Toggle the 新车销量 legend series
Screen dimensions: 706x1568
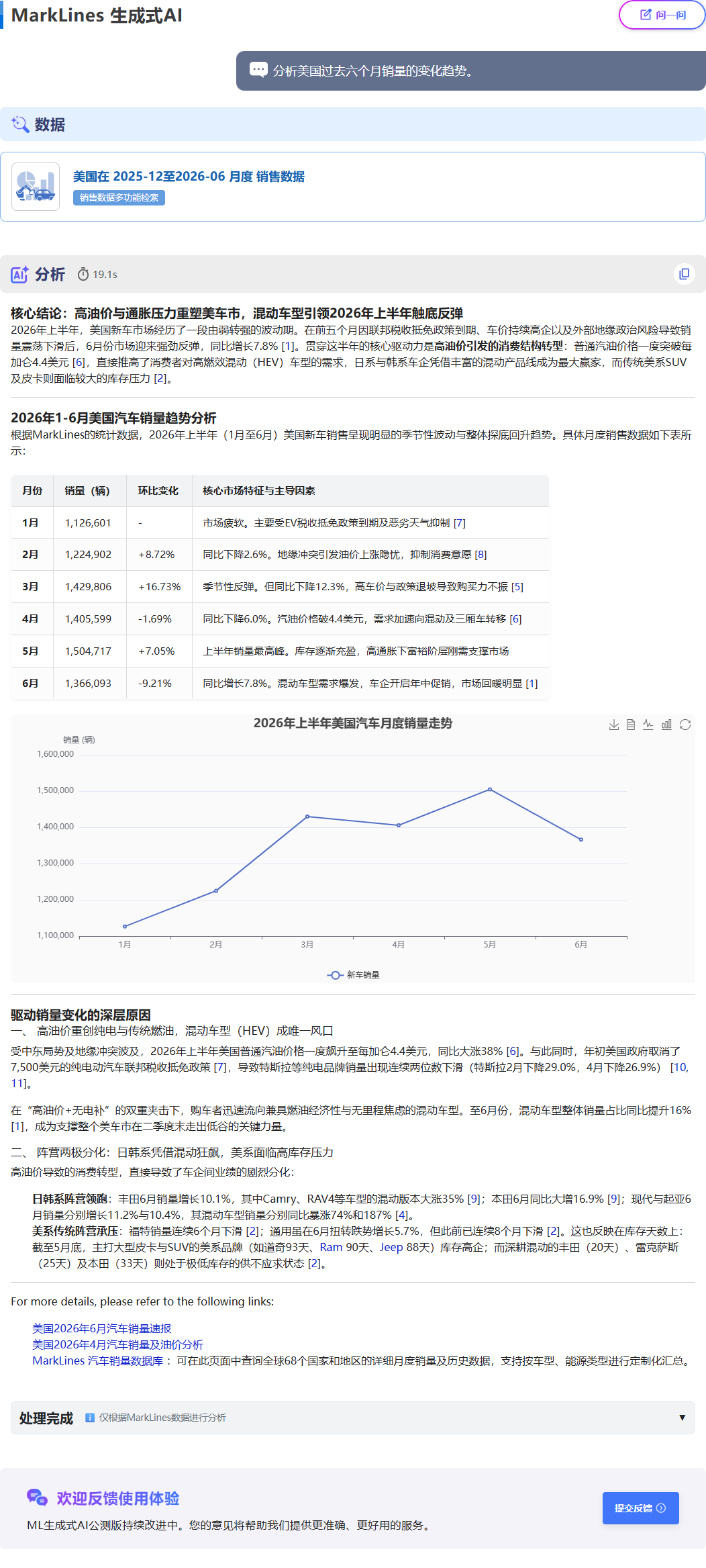[354, 975]
